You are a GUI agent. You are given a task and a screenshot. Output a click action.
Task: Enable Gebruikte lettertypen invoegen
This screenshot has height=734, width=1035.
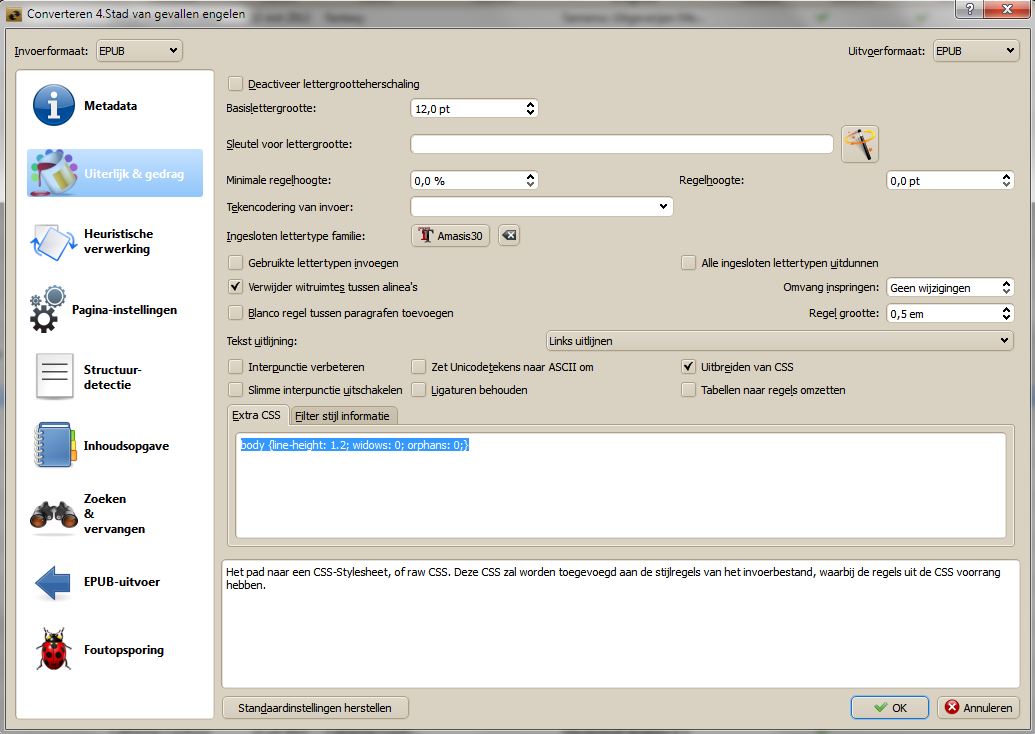tap(235, 263)
